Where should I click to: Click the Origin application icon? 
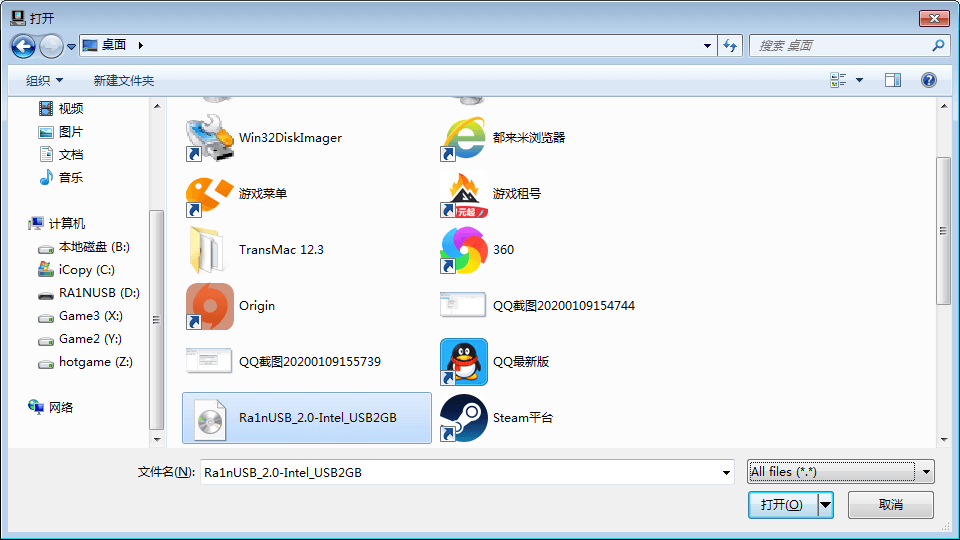click(210, 306)
